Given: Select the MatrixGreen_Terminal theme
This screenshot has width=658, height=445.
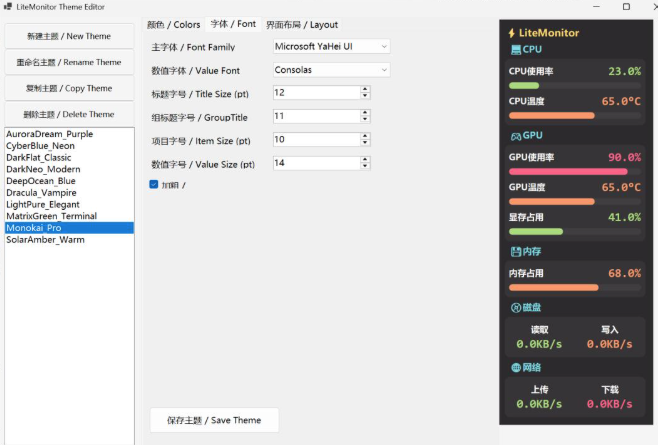Looking at the screenshot, I should (70, 216).
